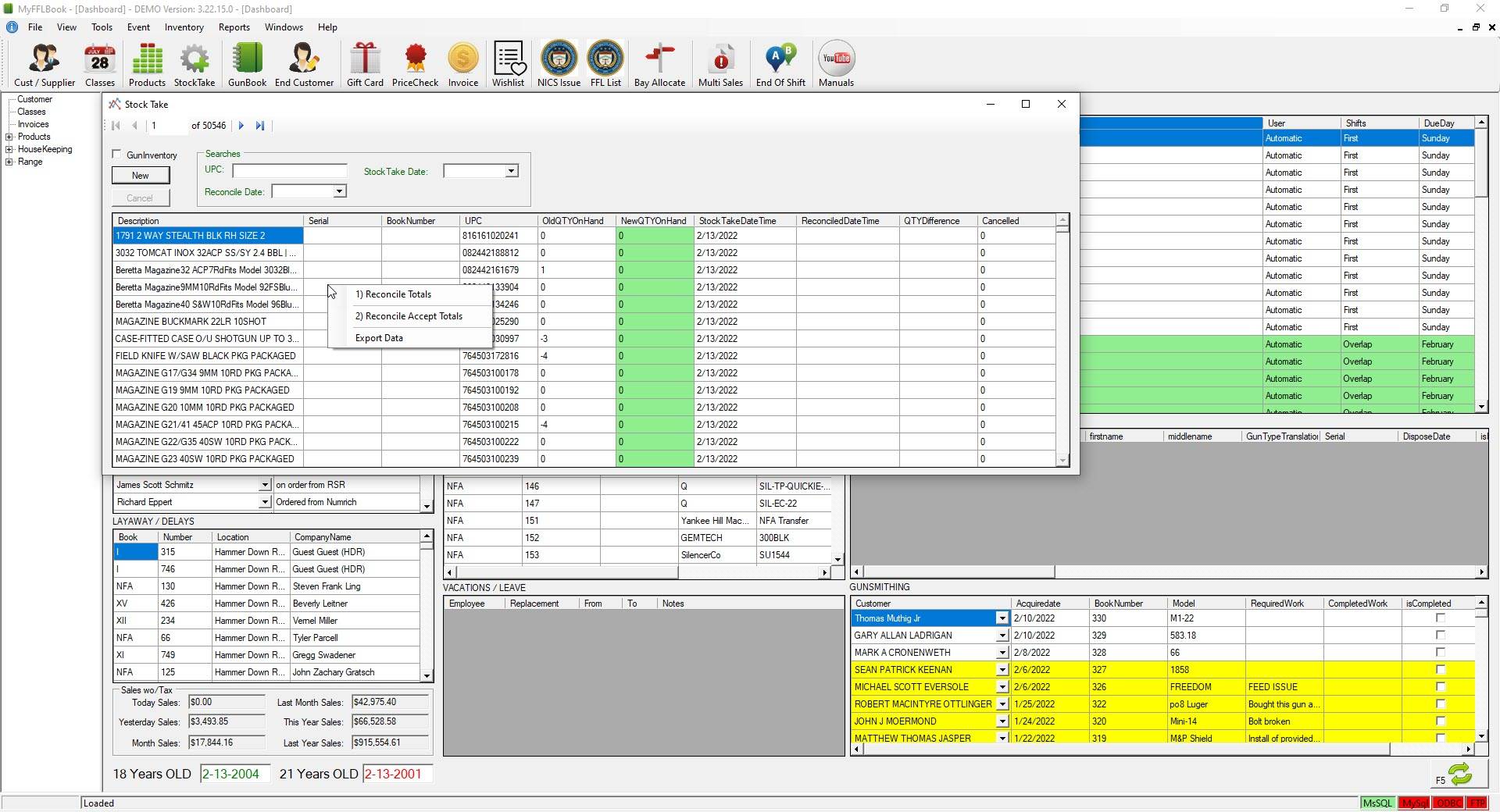Open the YouTube Manuals icon
Image resolution: width=1500 pixels, height=812 pixels.
coord(836,64)
